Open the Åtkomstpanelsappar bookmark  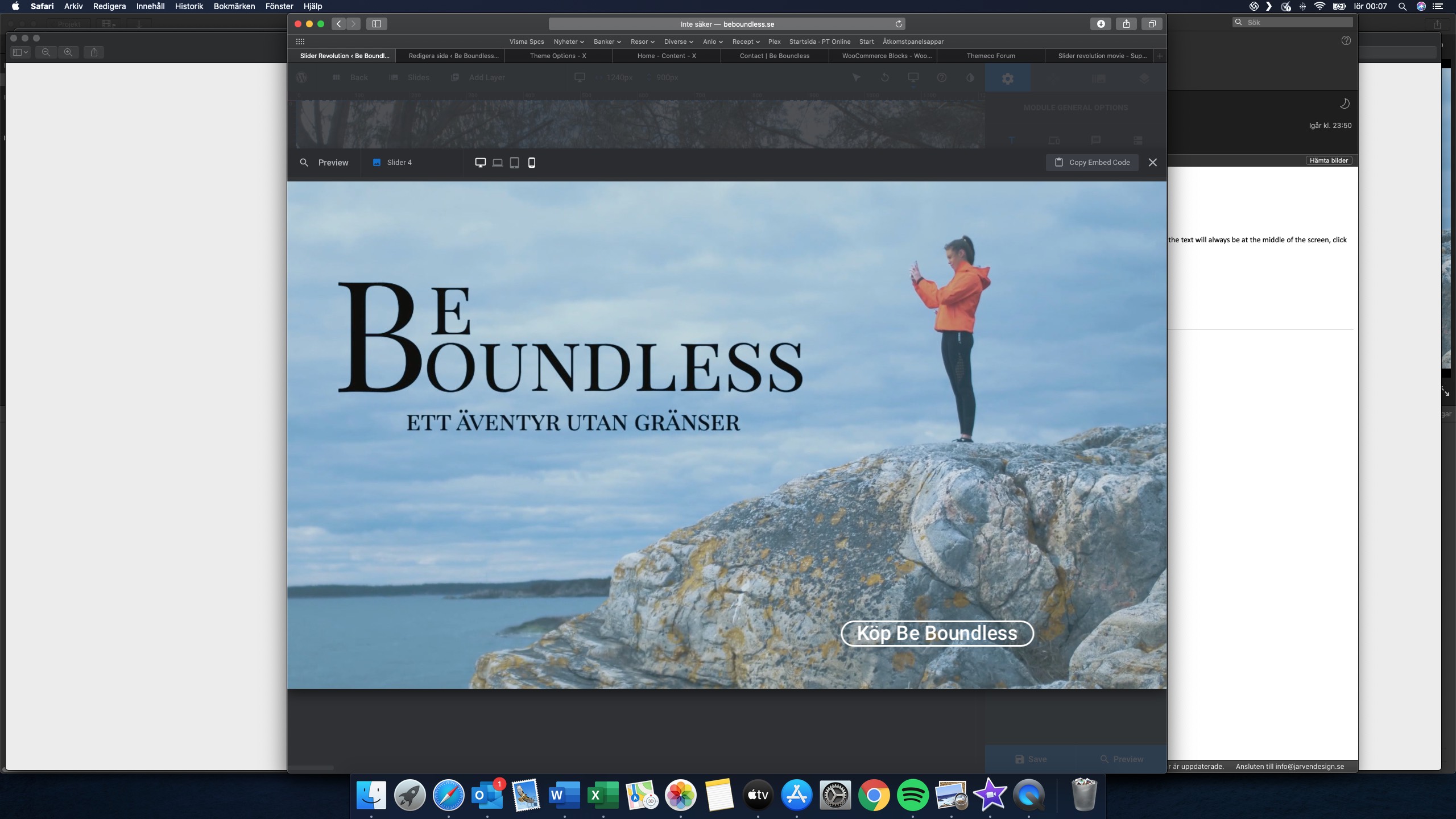913,42
